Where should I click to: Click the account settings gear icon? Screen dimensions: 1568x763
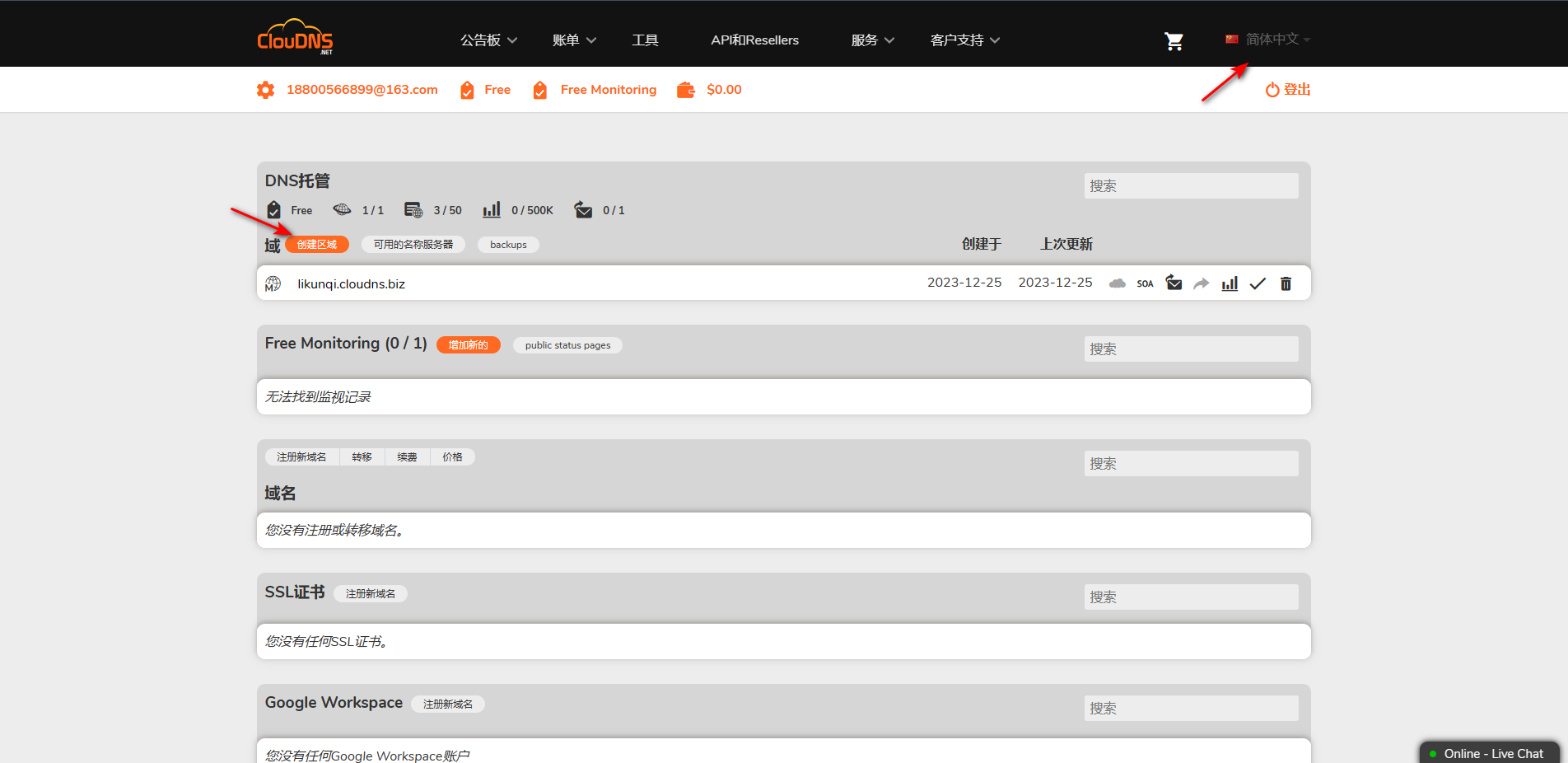pos(265,90)
